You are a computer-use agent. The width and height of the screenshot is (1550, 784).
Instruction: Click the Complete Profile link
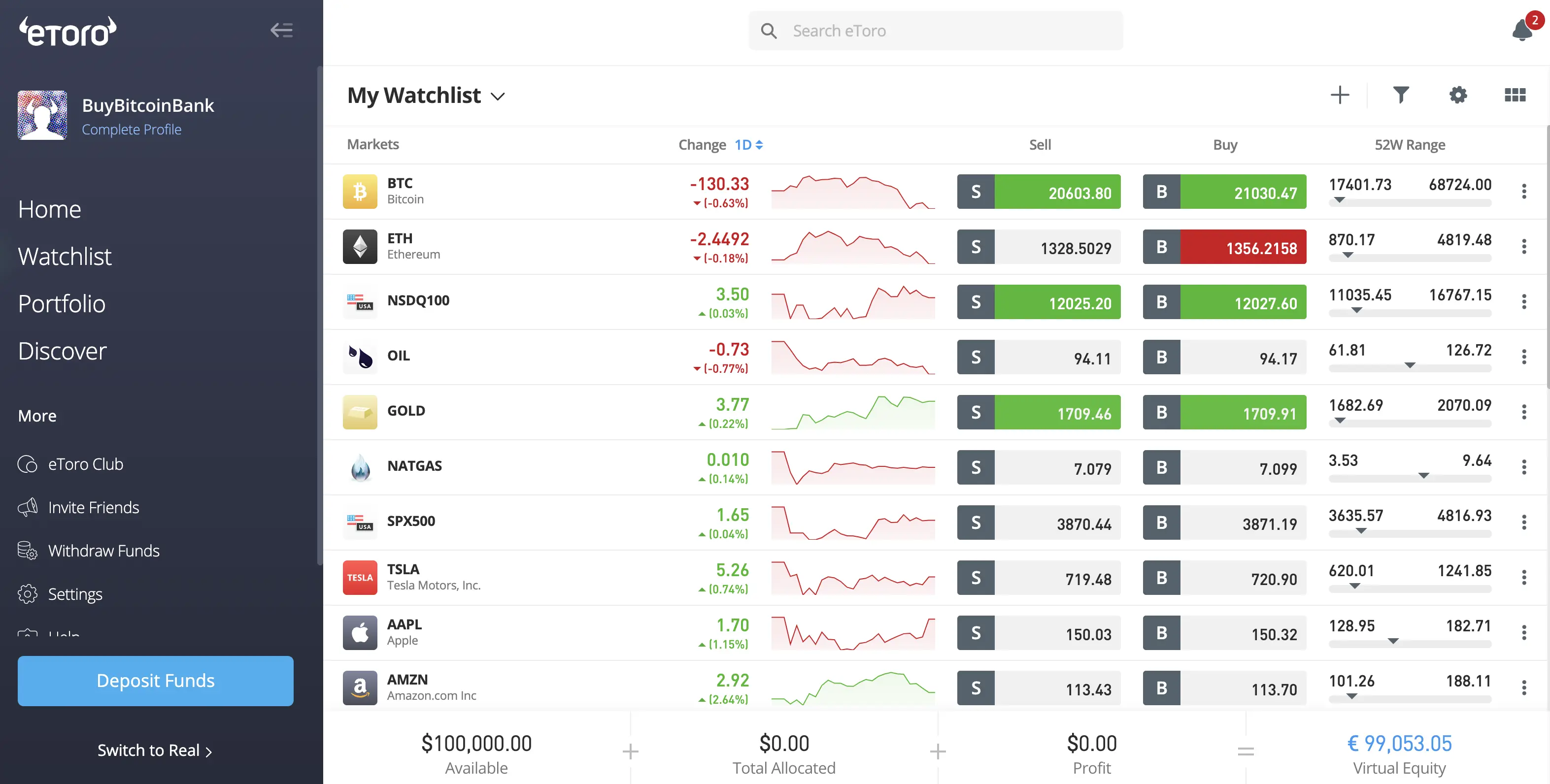coord(131,129)
